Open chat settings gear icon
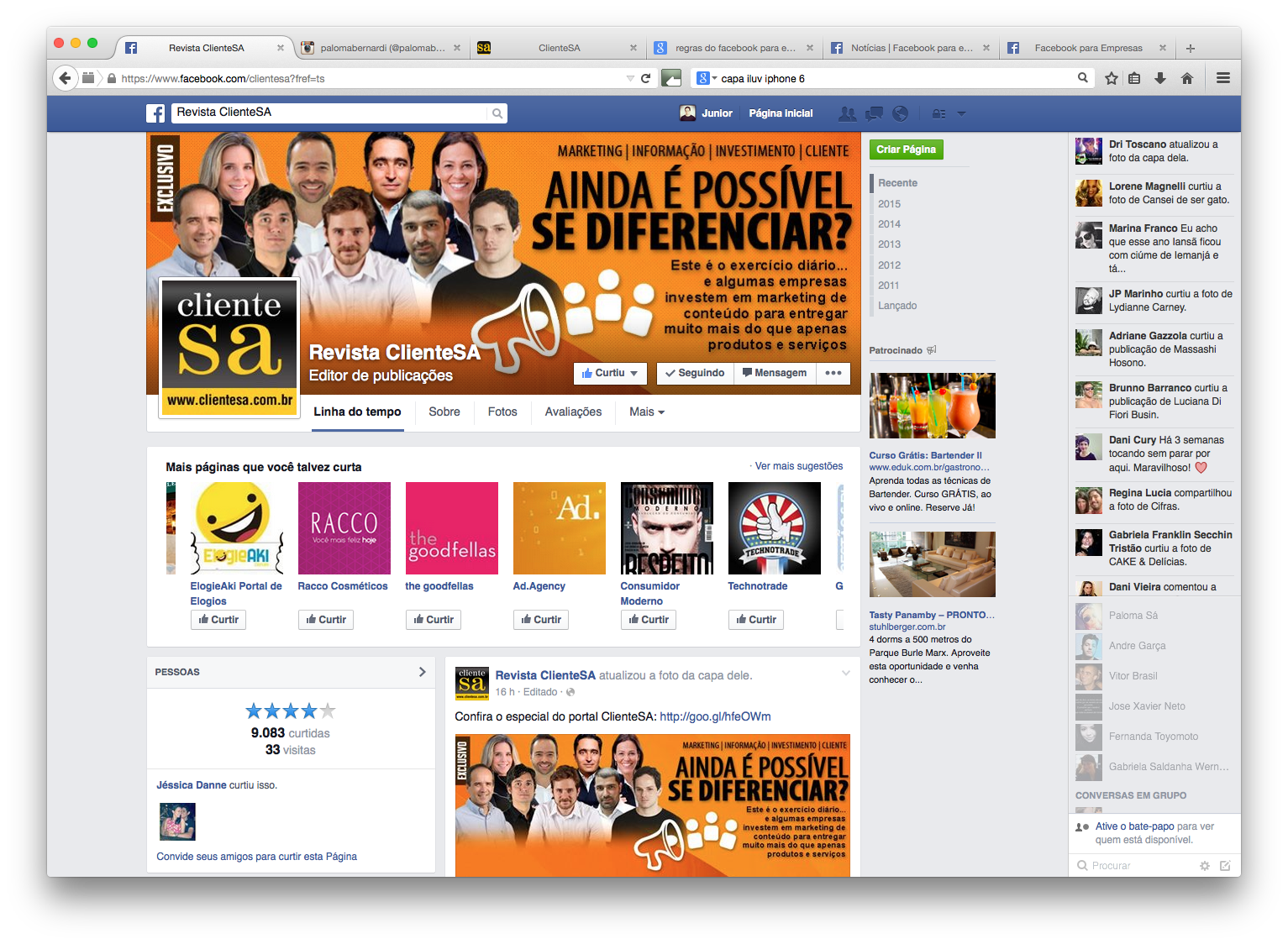 click(x=1205, y=866)
